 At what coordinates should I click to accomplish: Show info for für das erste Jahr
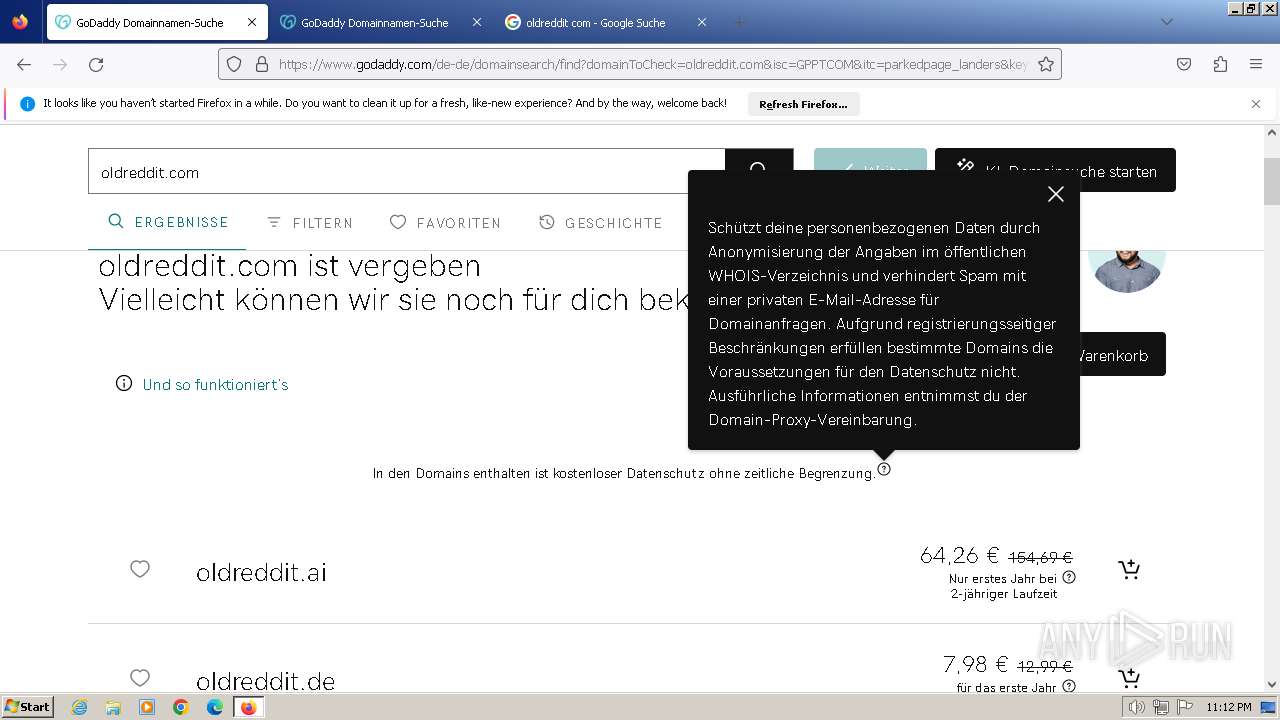(1069, 686)
